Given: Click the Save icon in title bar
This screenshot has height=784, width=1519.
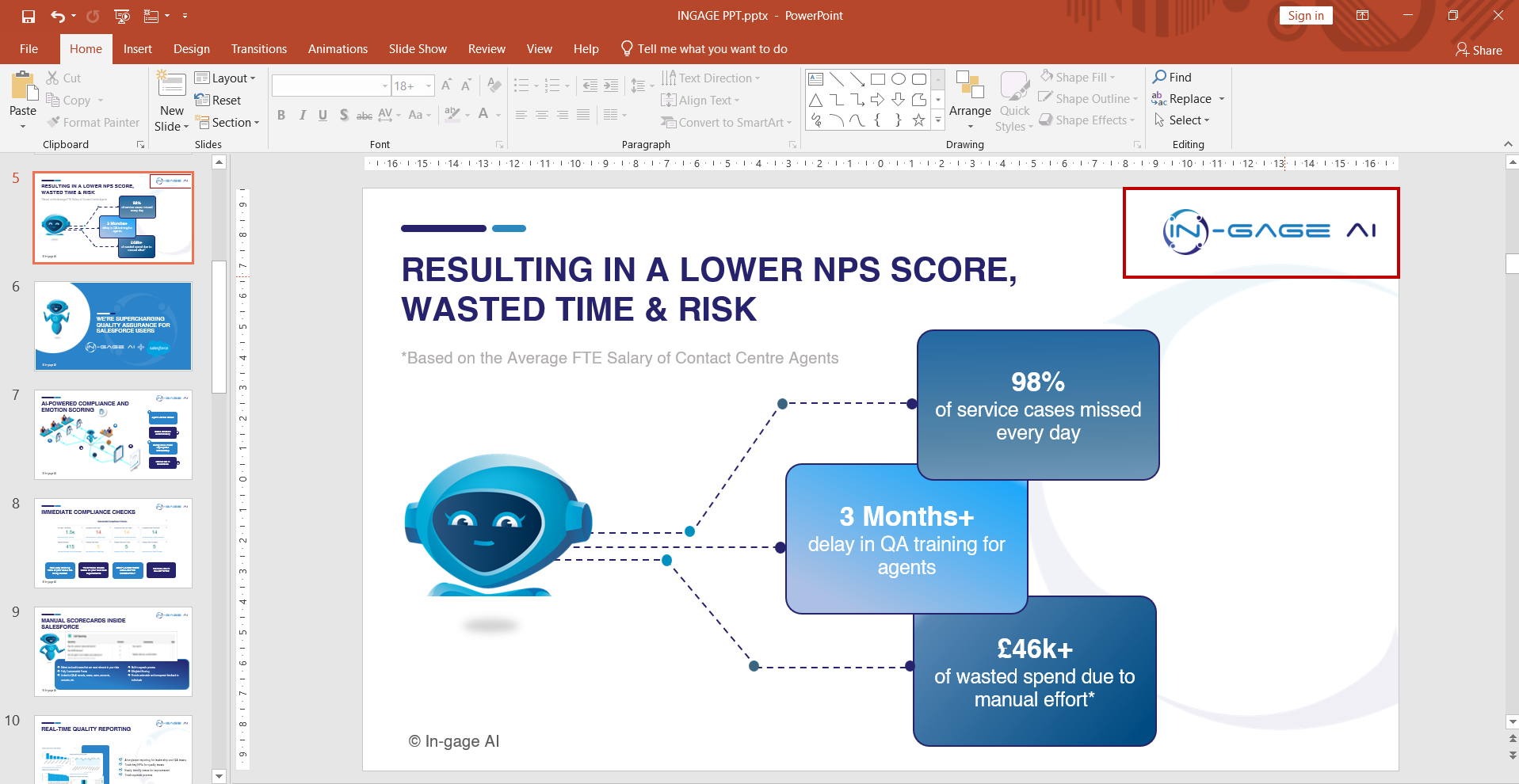Looking at the screenshot, I should pos(29,16).
